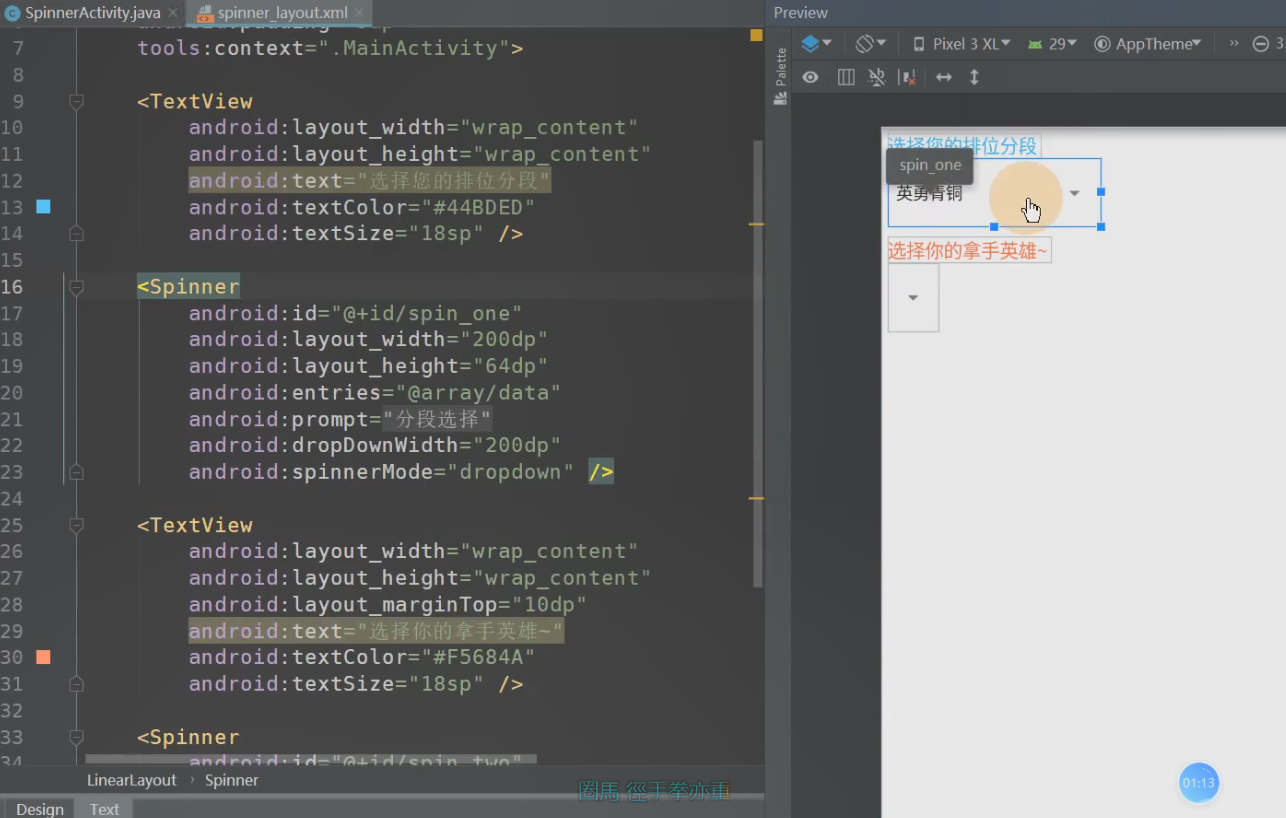Show more preview toolbar actions chevron

1234,44
